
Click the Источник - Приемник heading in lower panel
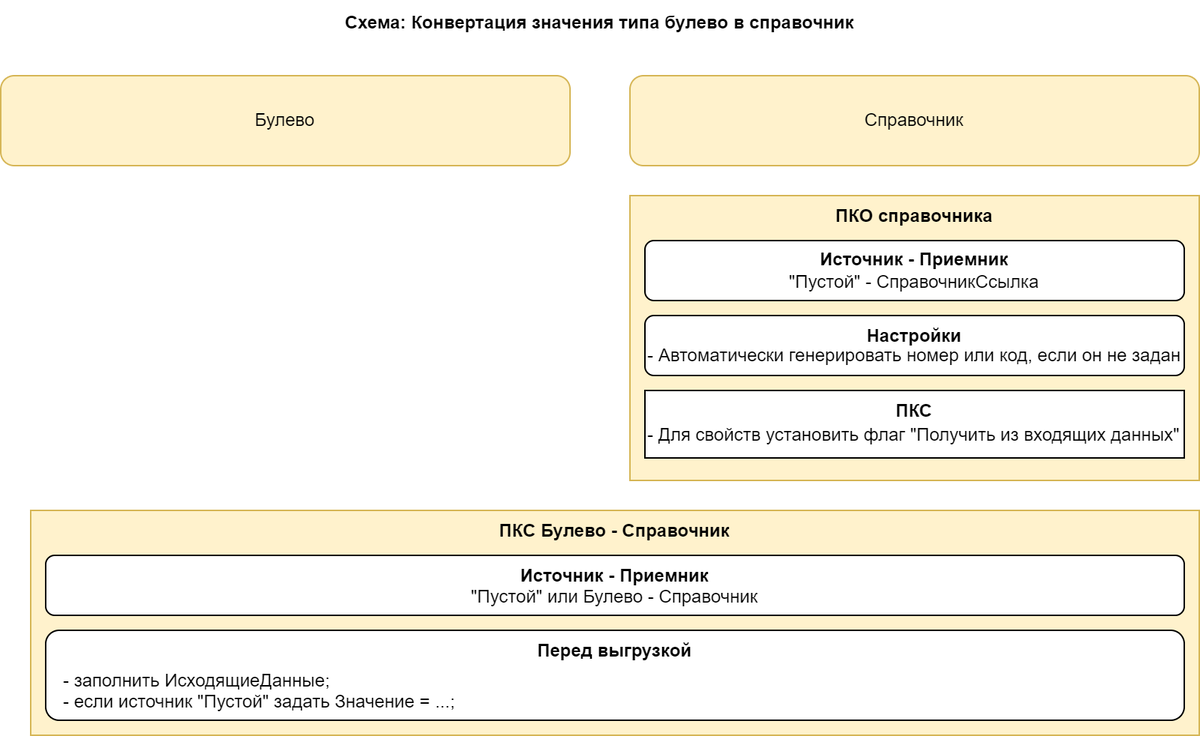(x=615, y=576)
